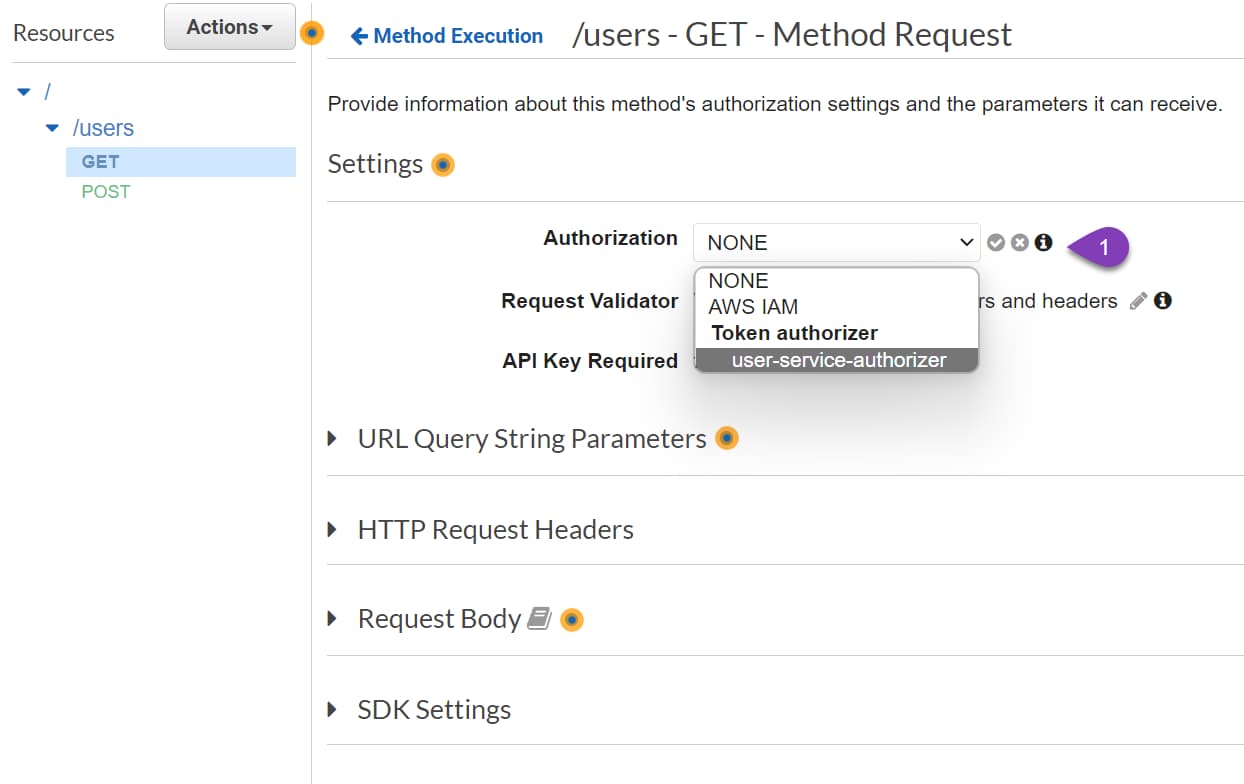The height and width of the screenshot is (784, 1244).
Task: Click orange marker beside URL Query String Parameters
Action: (727, 438)
